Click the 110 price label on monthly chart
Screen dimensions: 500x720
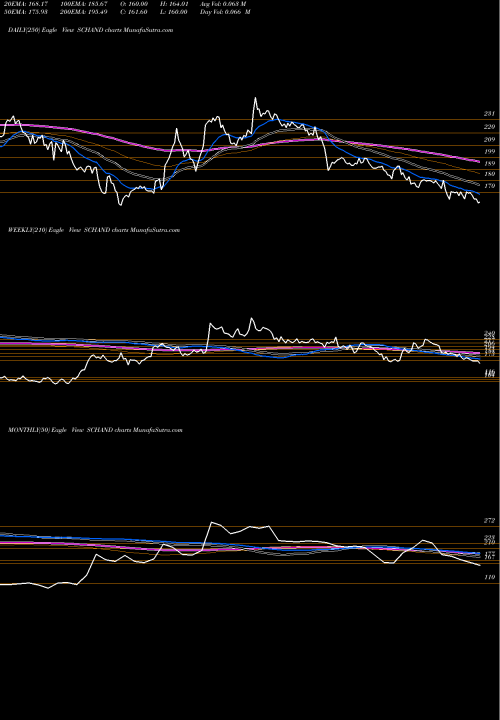click(x=489, y=577)
